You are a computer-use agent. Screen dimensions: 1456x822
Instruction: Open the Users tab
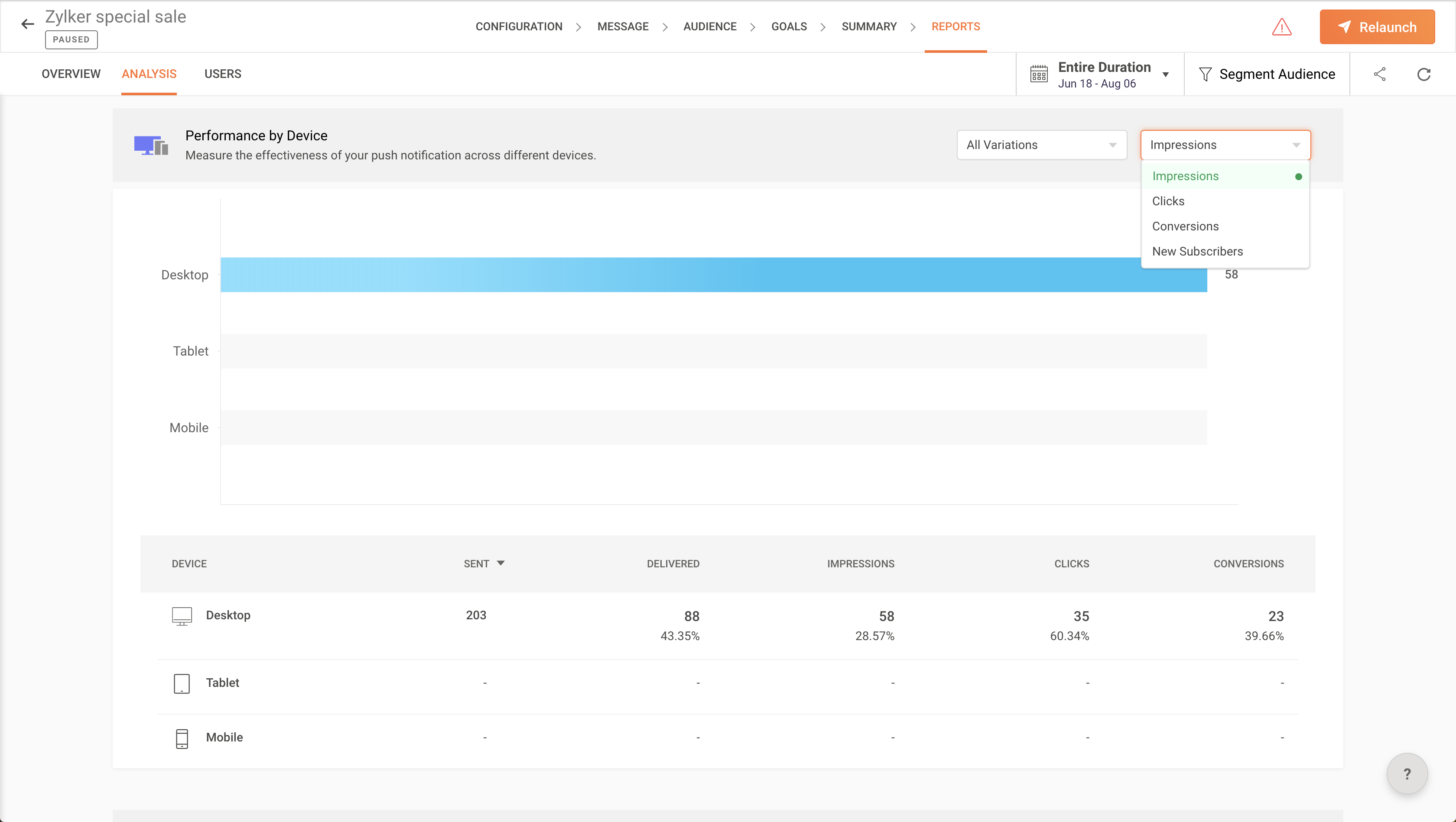point(223,74)
